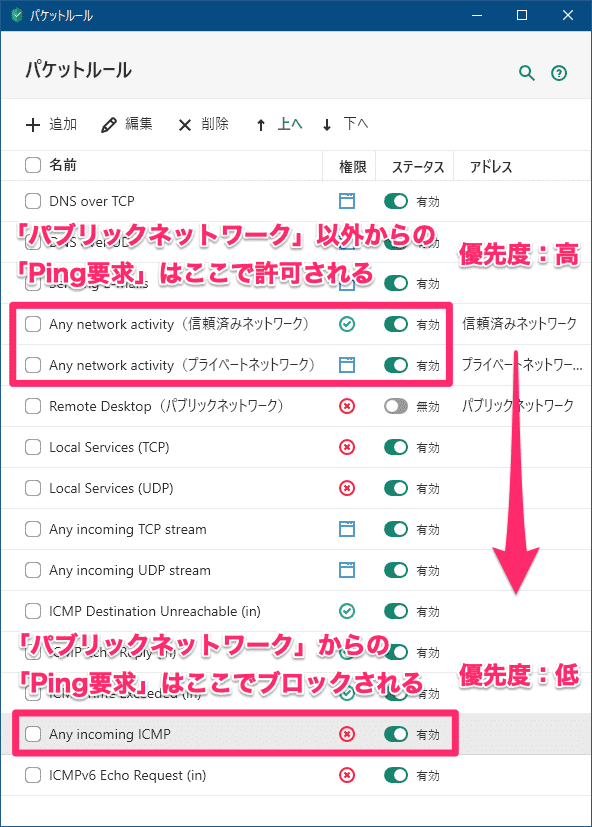Toggle off Local Services (UDP) status

click(396, 488)
